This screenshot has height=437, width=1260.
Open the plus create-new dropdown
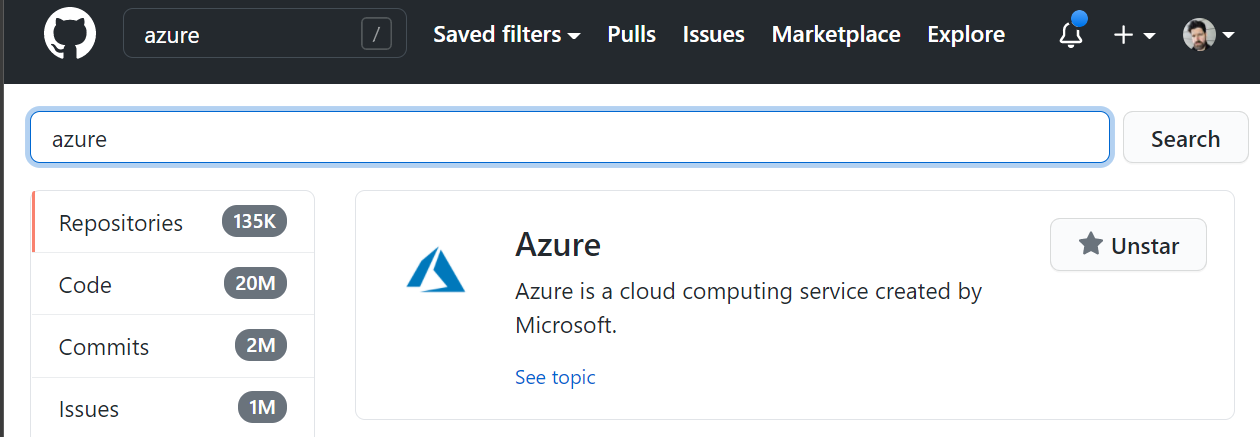[x=1134, y=35]
